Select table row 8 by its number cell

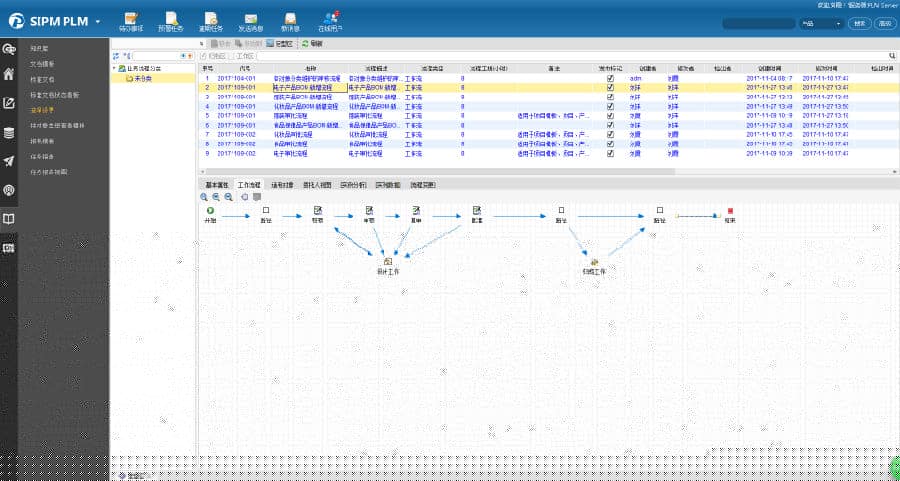click(x=206, y=144)
